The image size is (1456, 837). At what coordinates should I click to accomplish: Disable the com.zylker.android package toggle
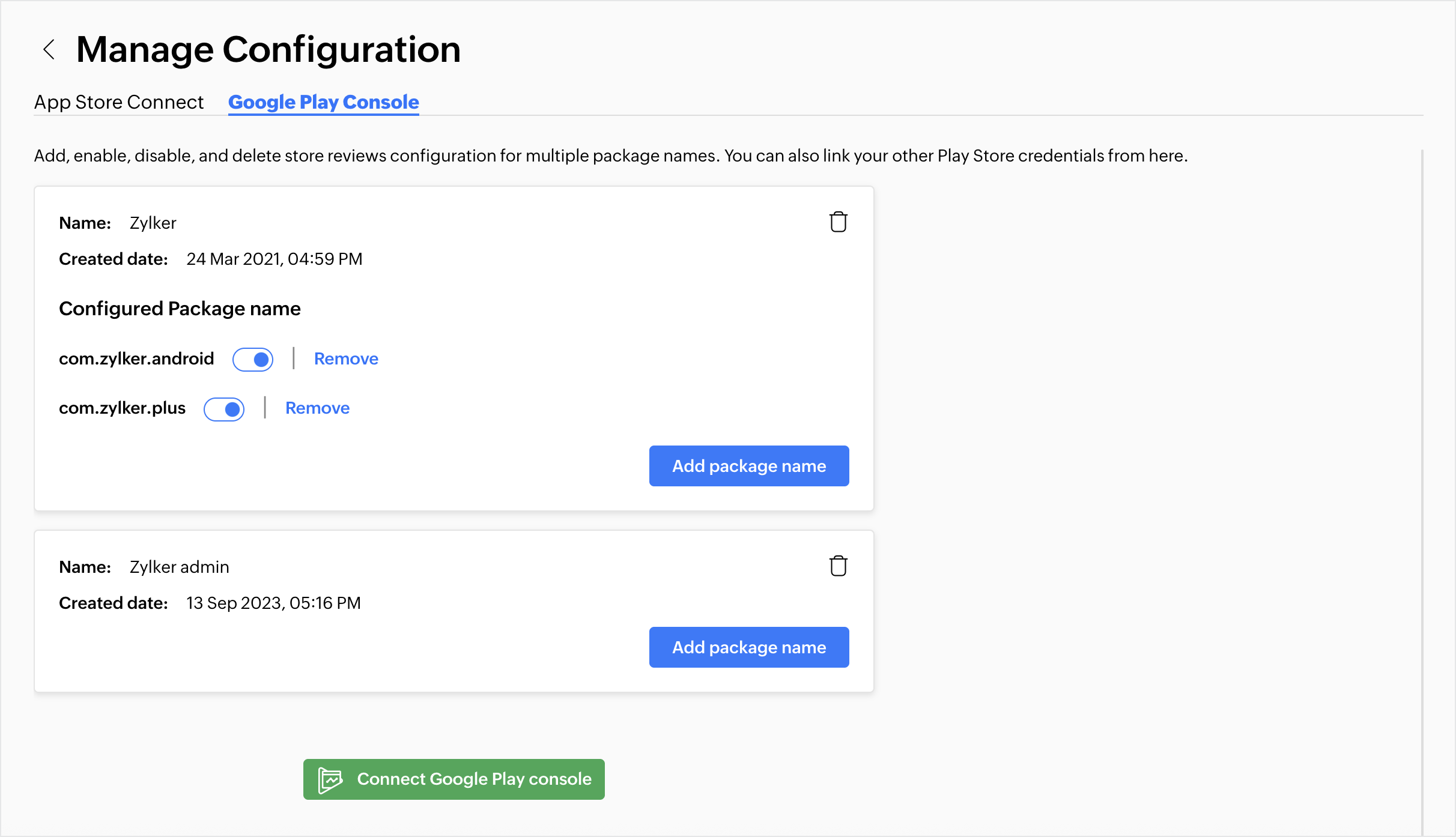point(253,360)
